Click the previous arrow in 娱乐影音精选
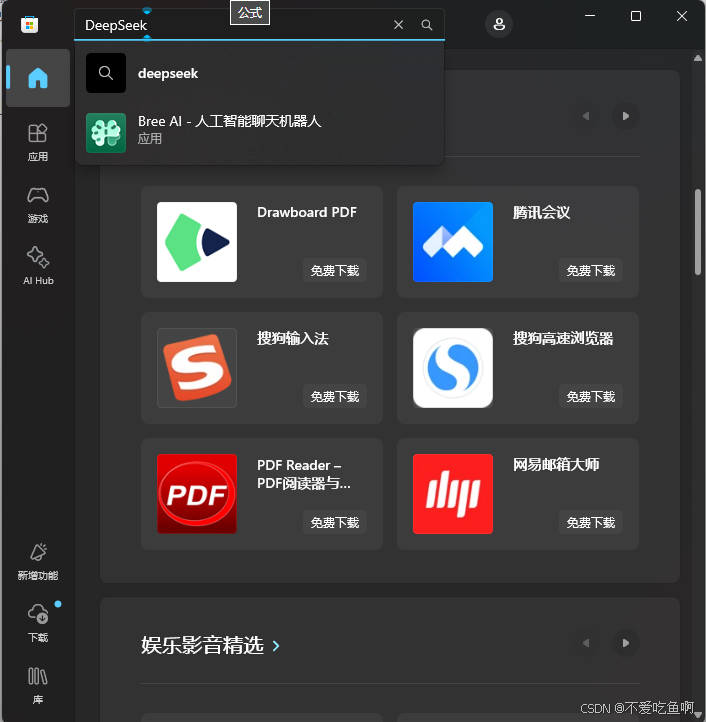This screenshot has height=722, width=706. tap(586, 643)
